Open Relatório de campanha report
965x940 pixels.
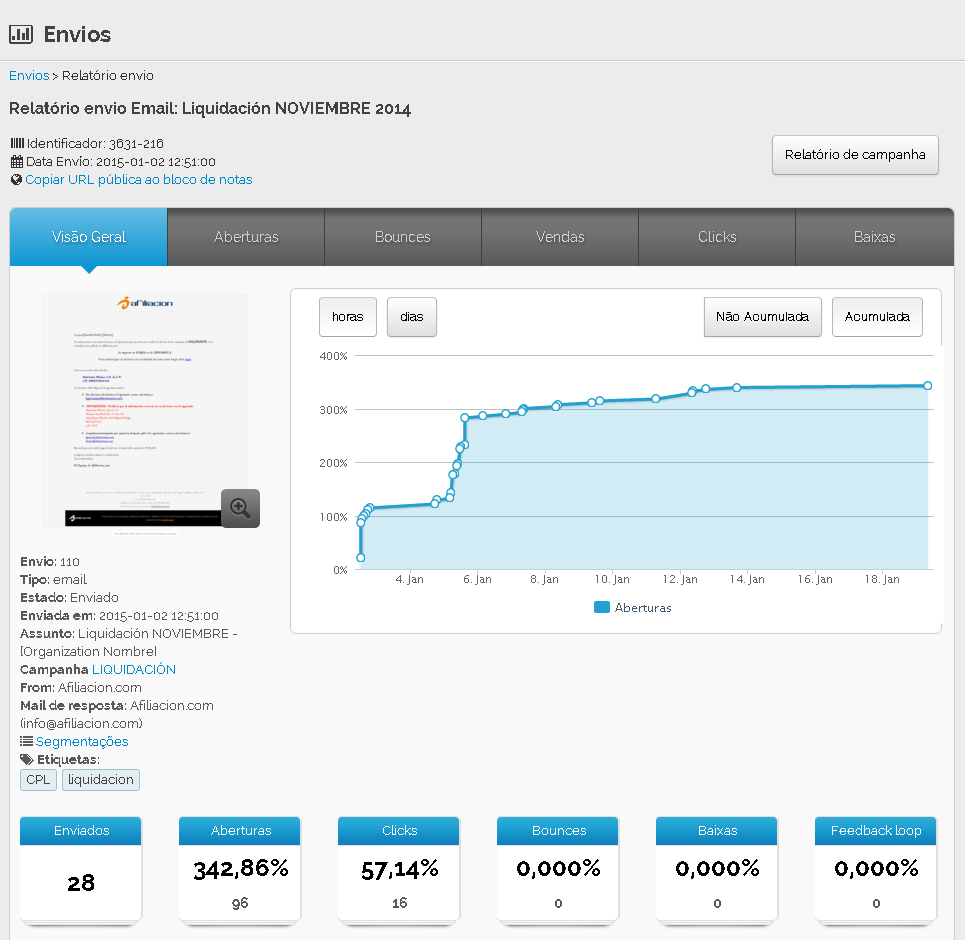[x=855, y=155]
